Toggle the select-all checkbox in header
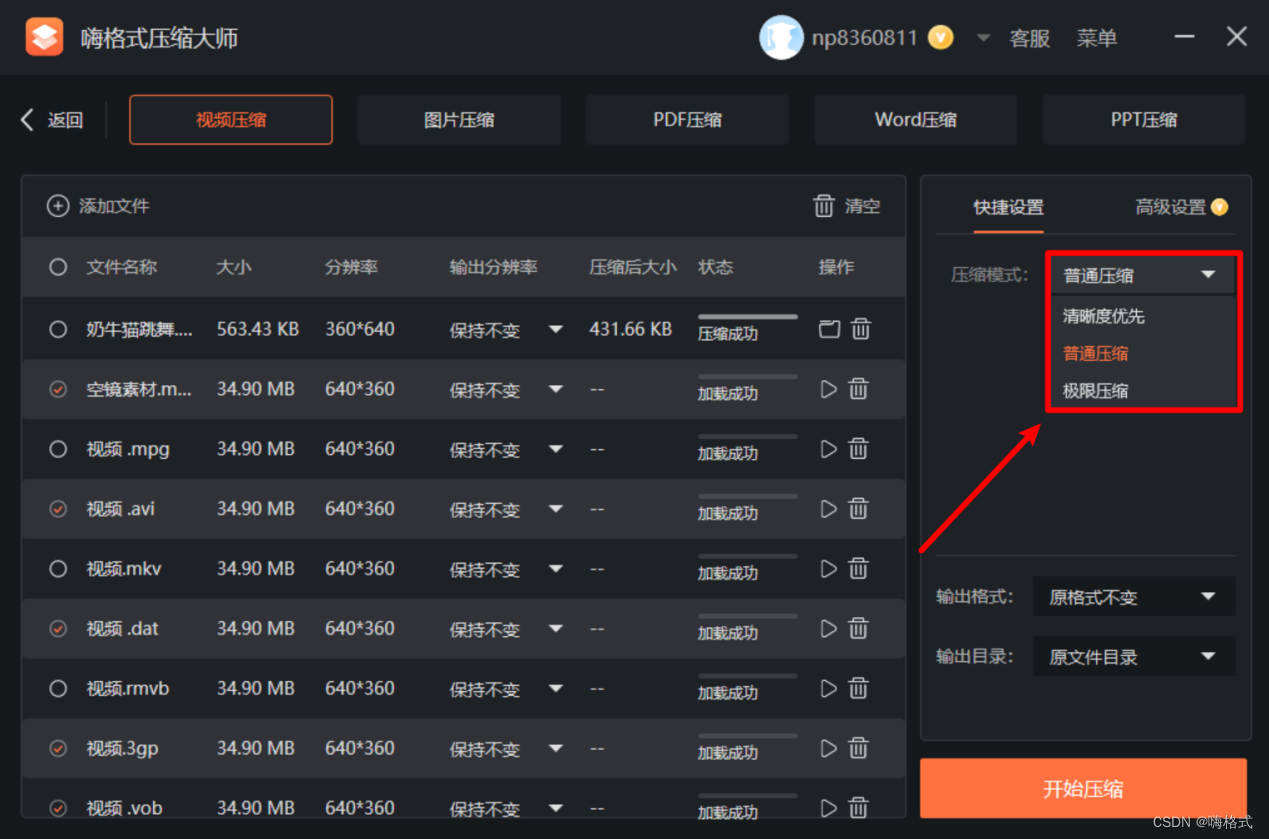This screenshot has width=1269, height=839. click(x=58, y=267)
